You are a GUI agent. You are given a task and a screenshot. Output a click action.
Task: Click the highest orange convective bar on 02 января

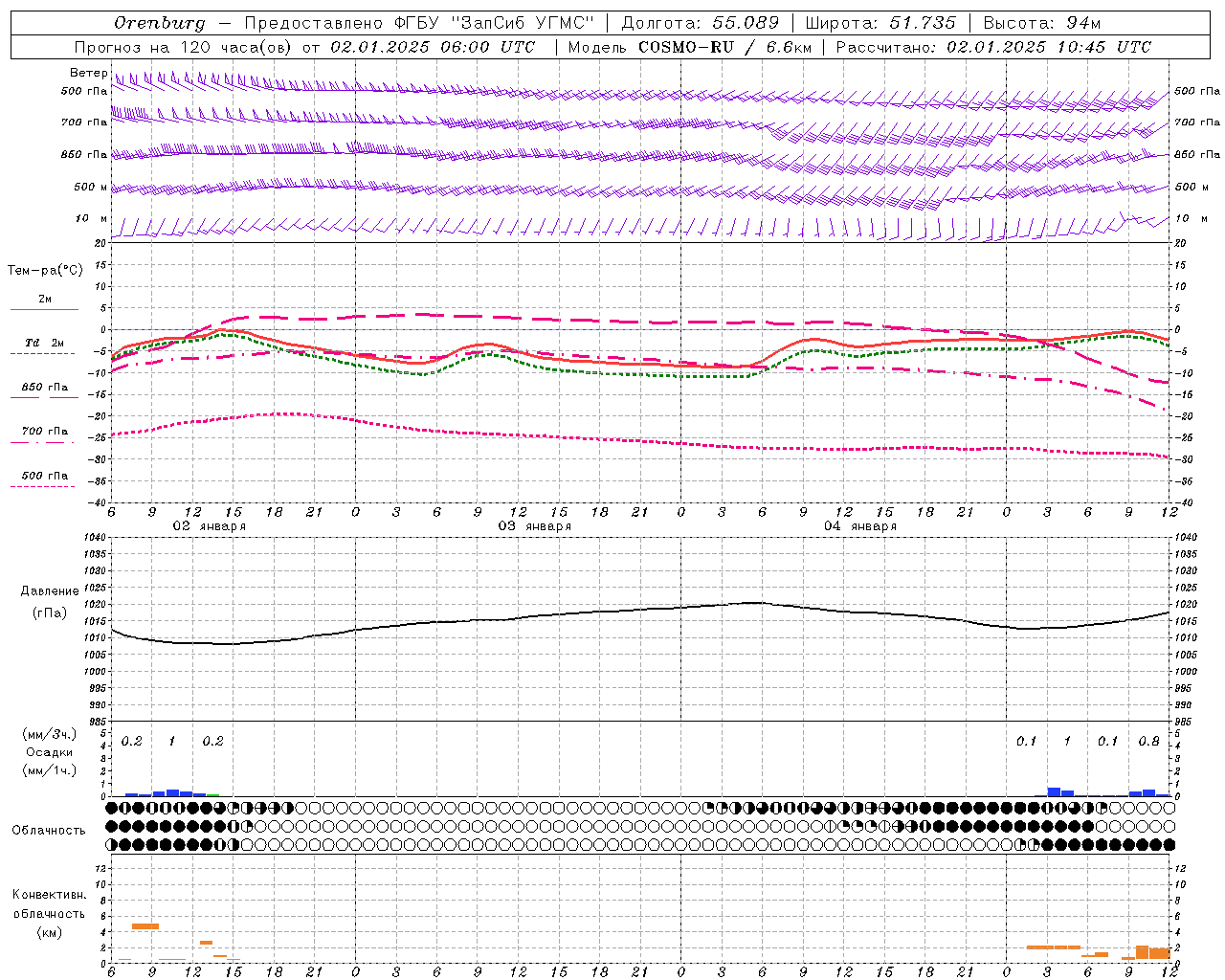pos(145,926)
